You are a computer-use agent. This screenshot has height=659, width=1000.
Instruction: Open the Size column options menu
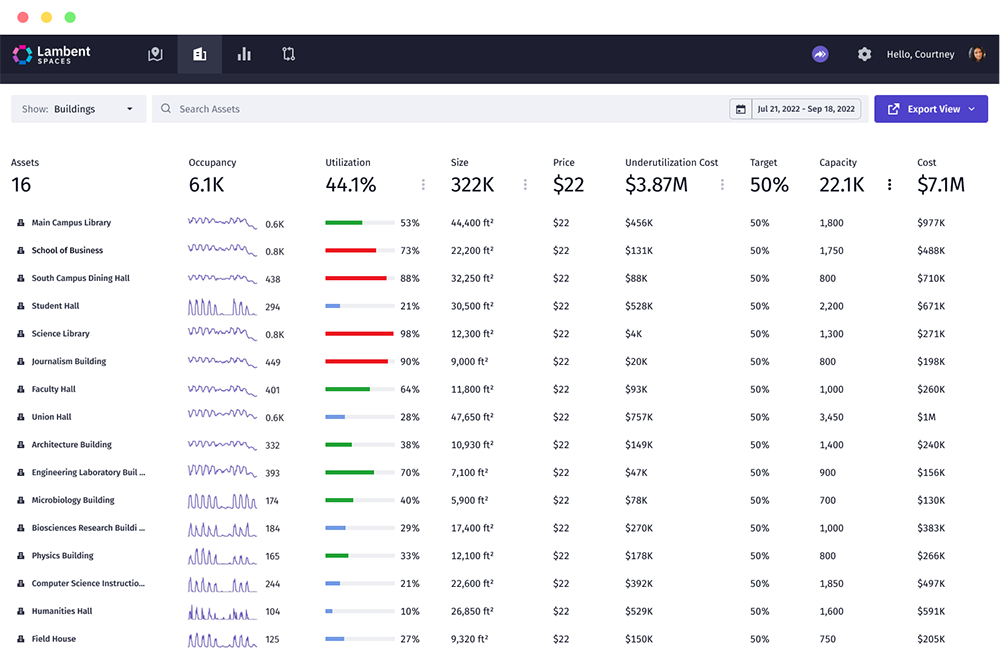click(525, 185)
